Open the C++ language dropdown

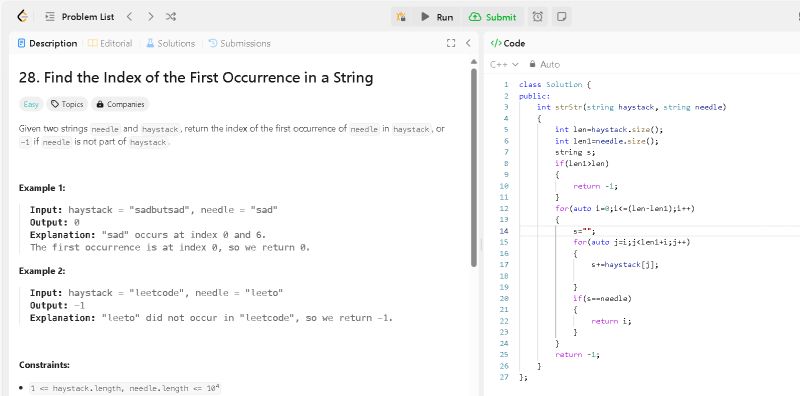(504, 64)
